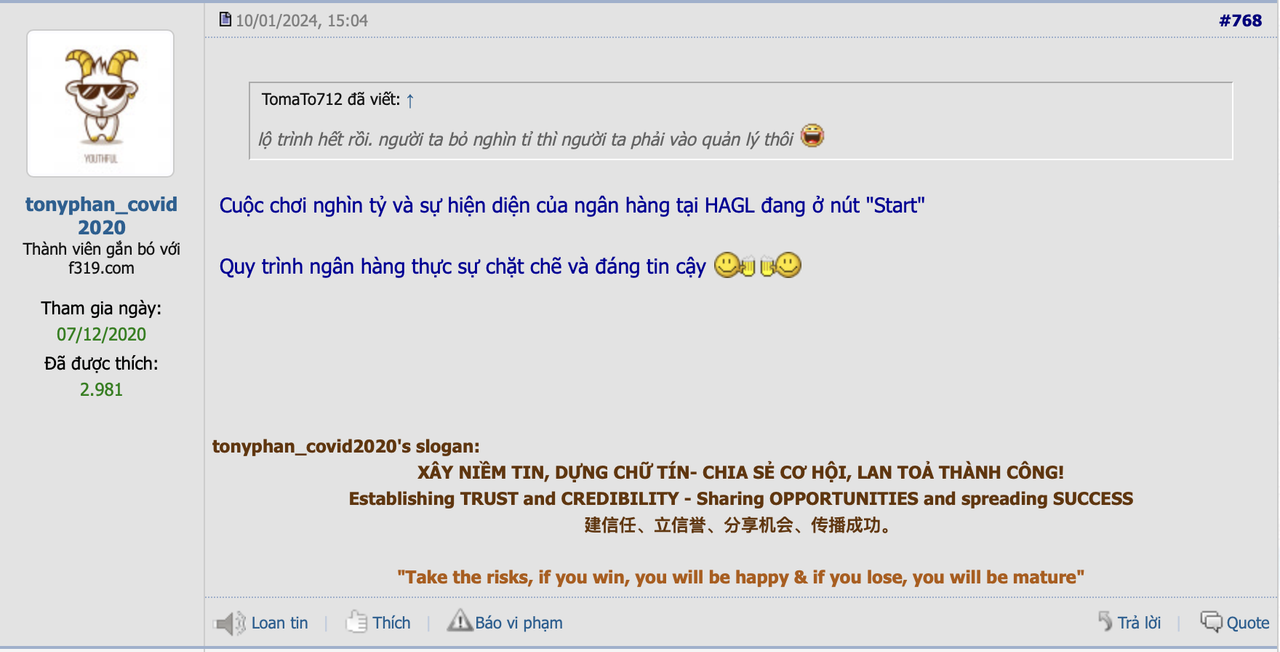1280x652 pixels.
Task: Open the tonyphan_covid2020 profile link
Action: [101, 216]
